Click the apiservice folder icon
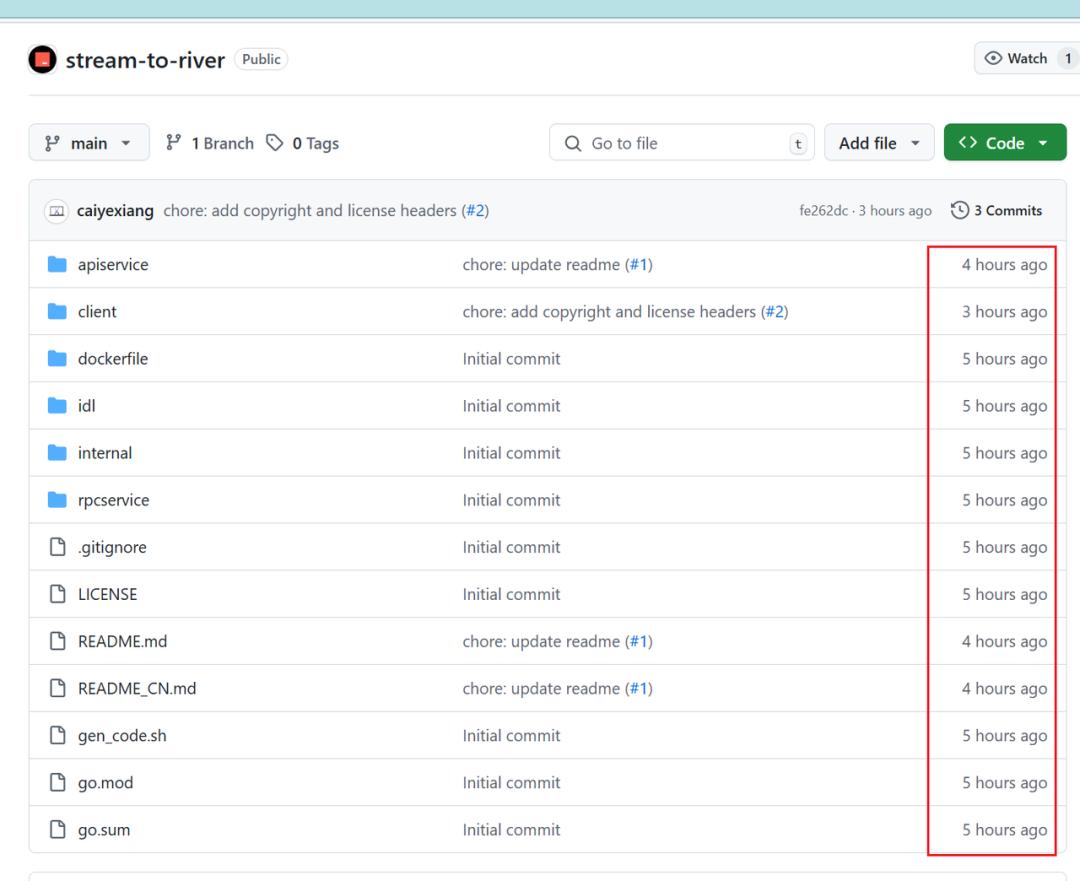The image size is (1080, 881). 58,265
